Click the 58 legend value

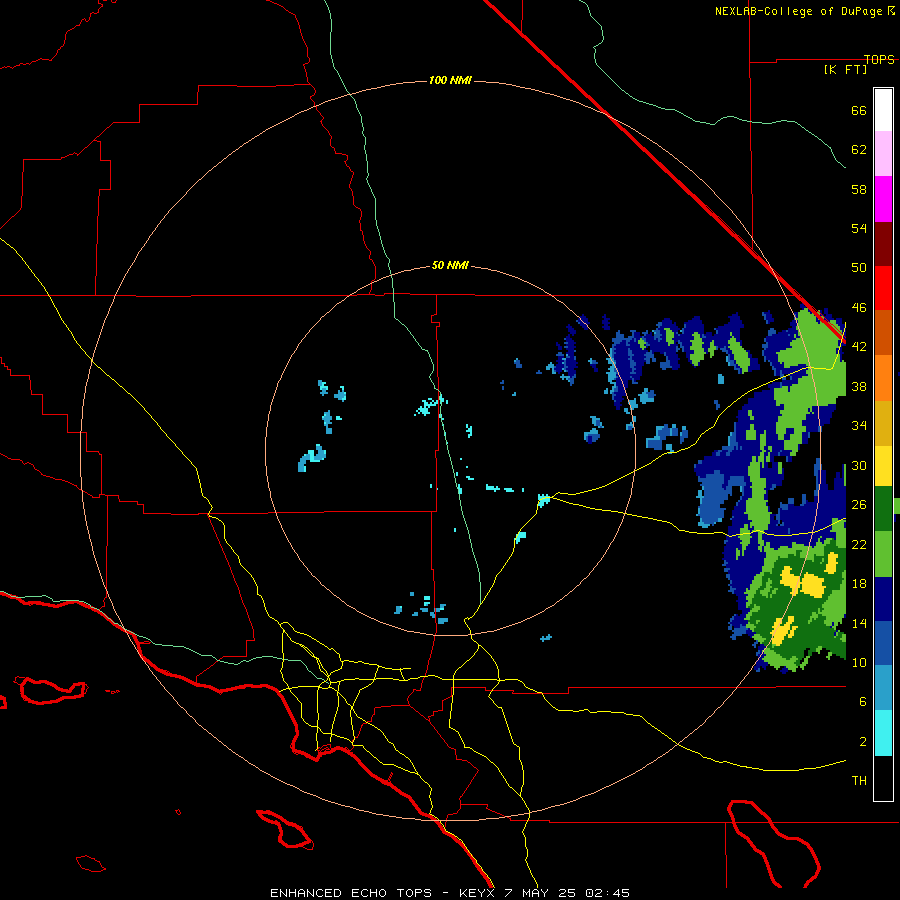click(859, 189)
